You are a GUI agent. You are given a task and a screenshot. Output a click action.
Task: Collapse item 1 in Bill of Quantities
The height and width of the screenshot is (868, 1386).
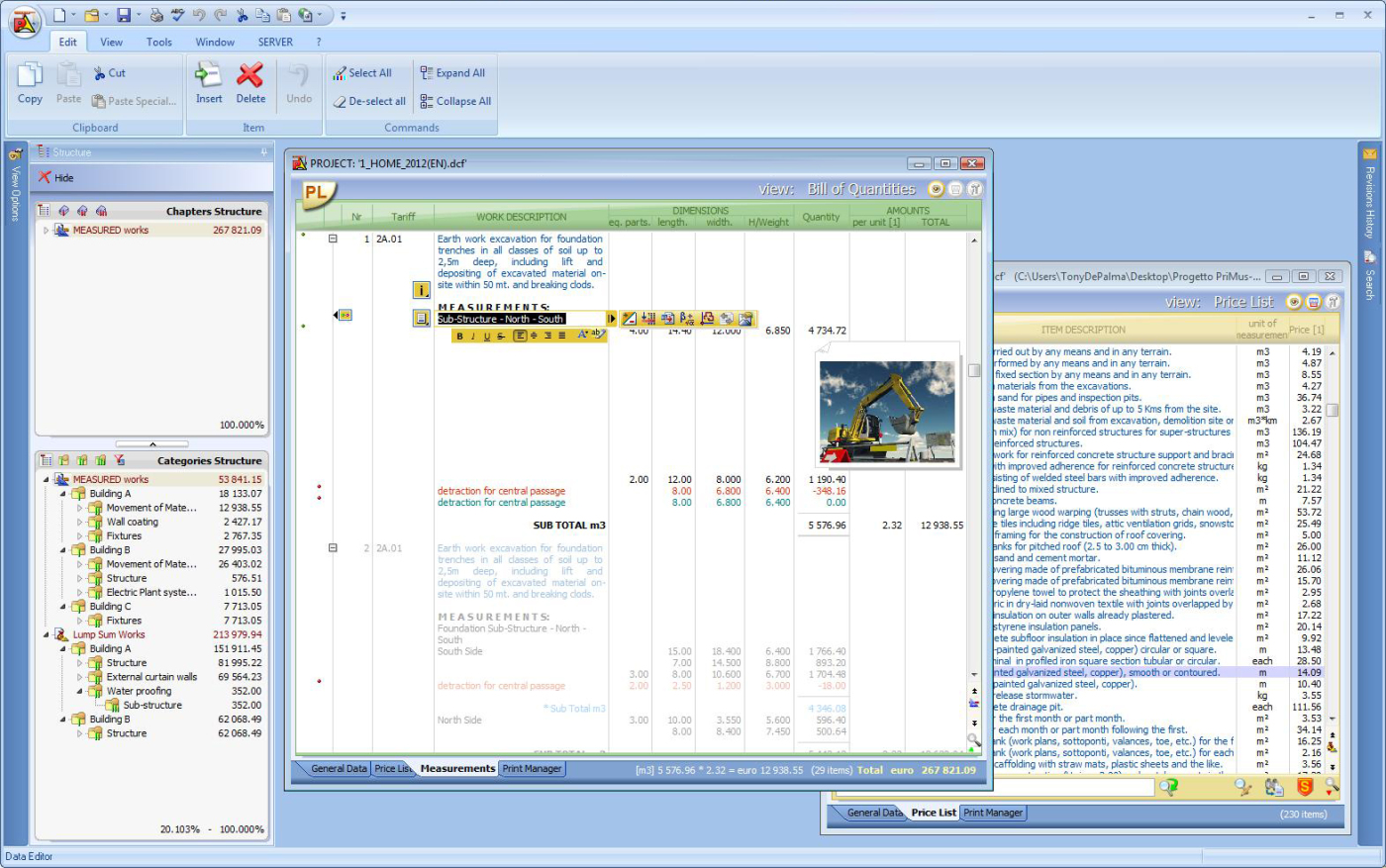click(x=333, y=239)
